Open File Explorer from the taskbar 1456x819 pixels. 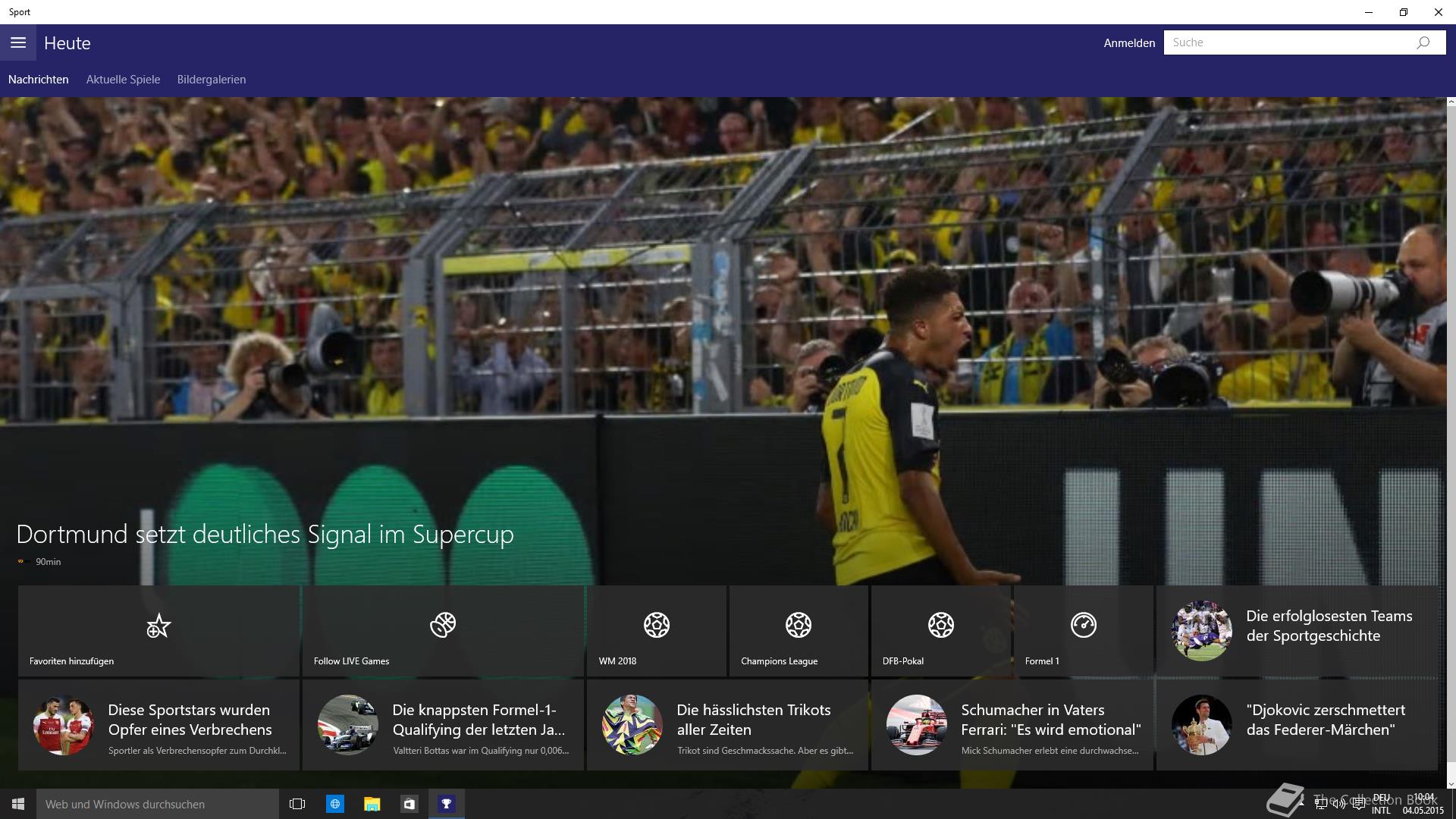click(372, 804)
